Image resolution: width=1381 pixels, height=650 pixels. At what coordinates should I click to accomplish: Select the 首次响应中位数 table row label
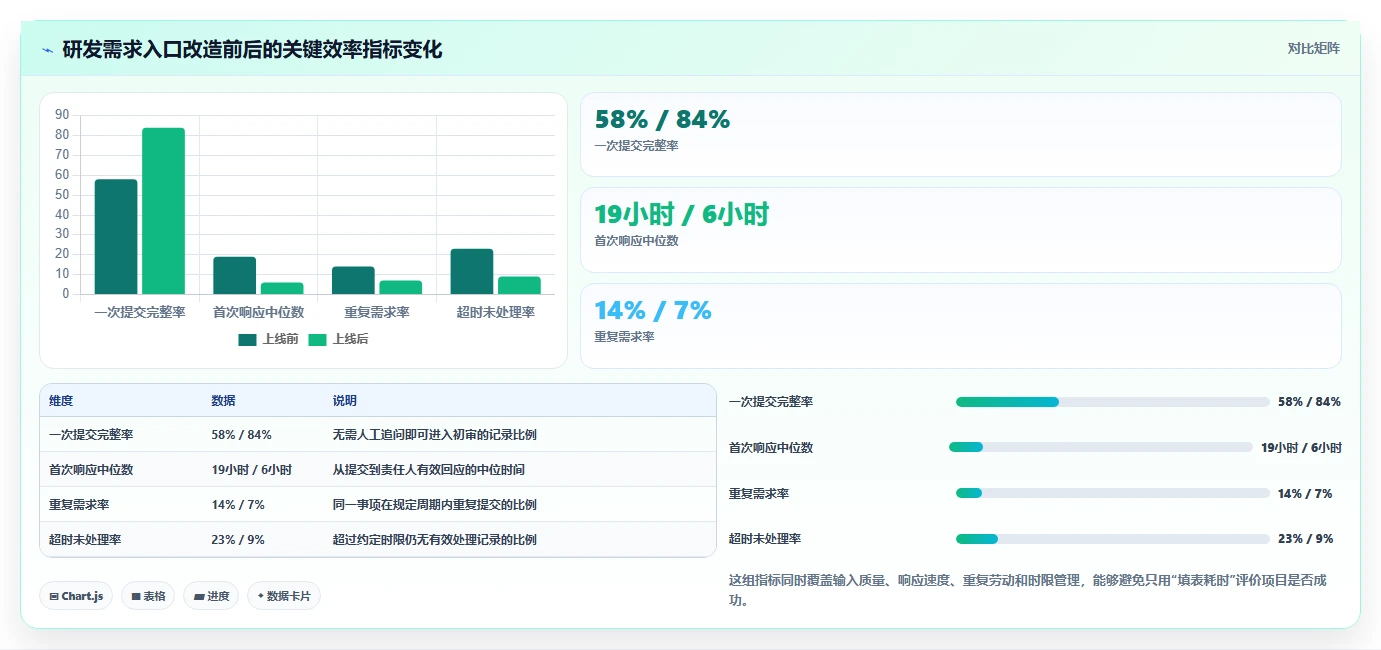click(91, 470)
